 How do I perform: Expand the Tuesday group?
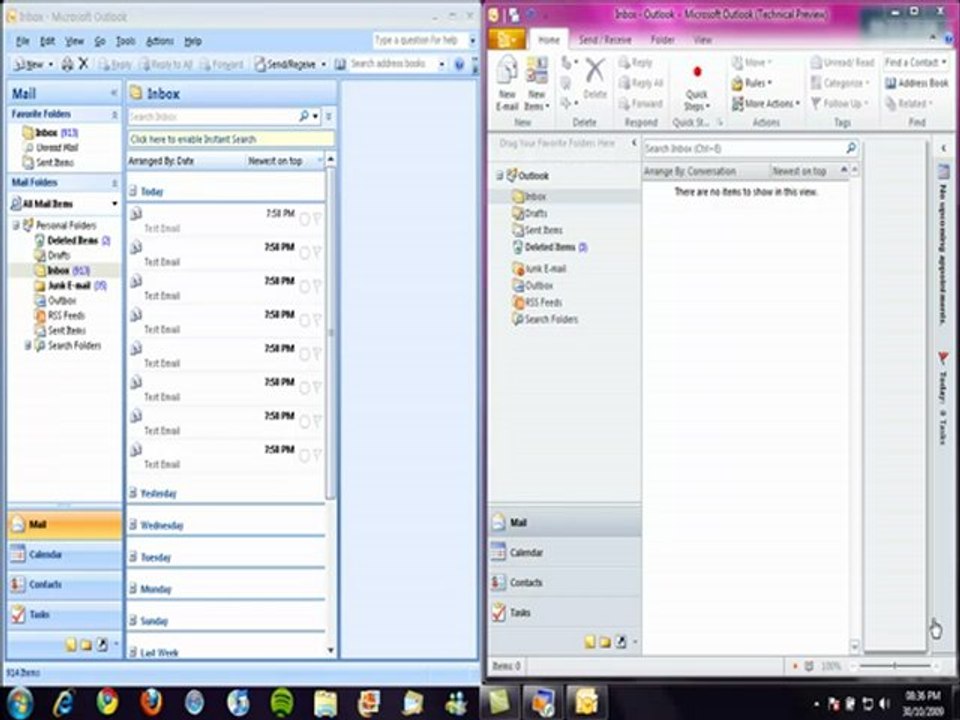(x=133, y=557)
